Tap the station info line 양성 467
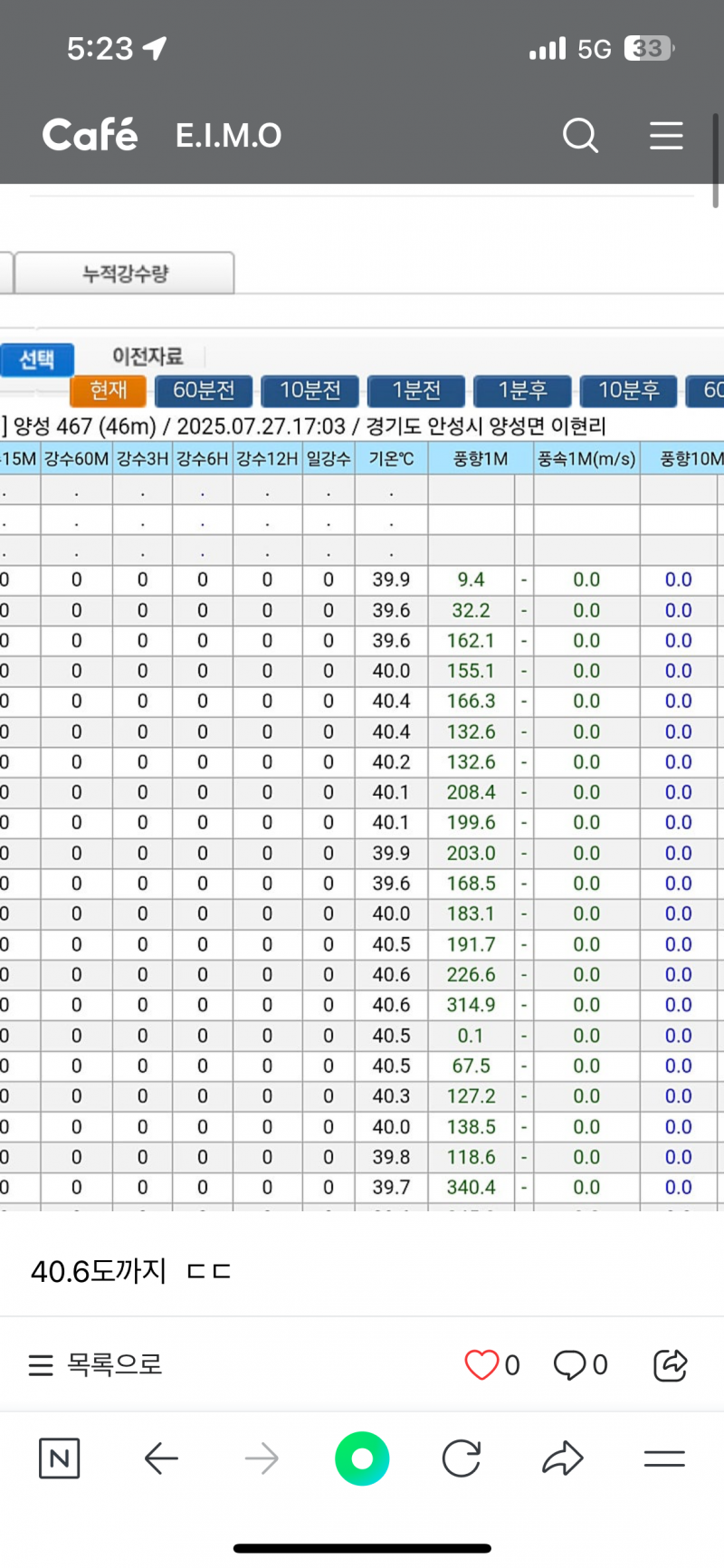This screenshot has width=724, height=1568. pyautogui.click(x=304, y=425)
